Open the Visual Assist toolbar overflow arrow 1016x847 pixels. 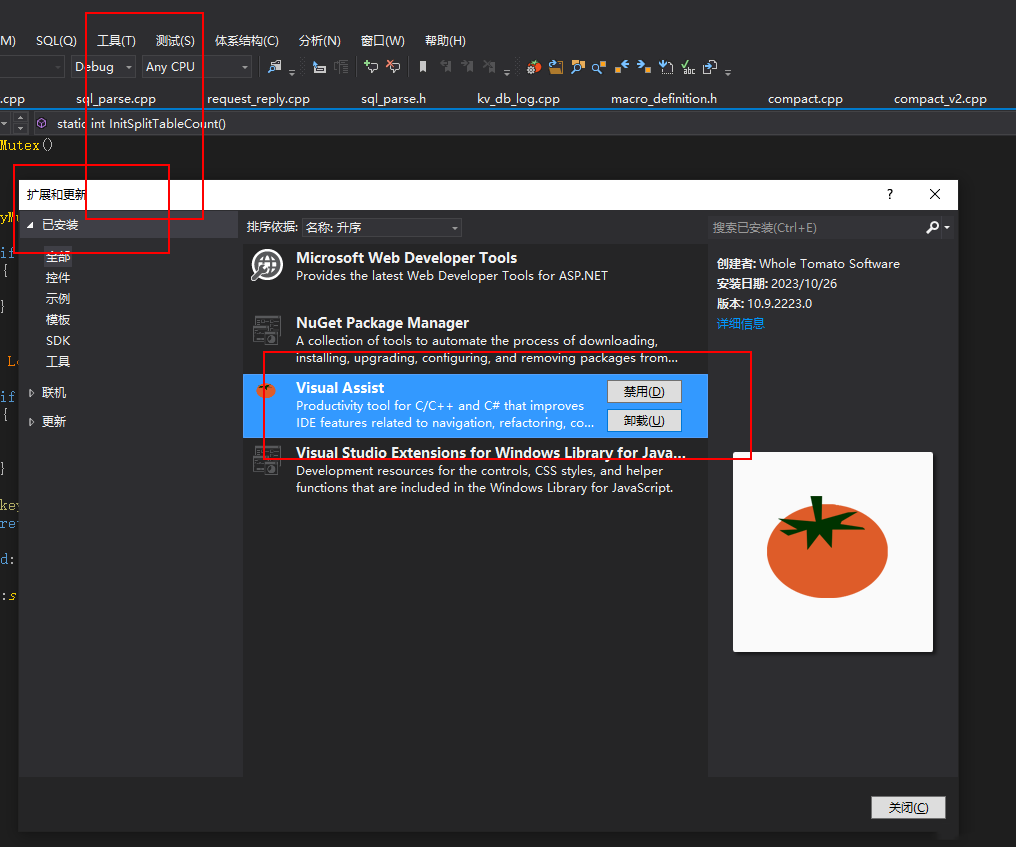[x=728, y=73]
